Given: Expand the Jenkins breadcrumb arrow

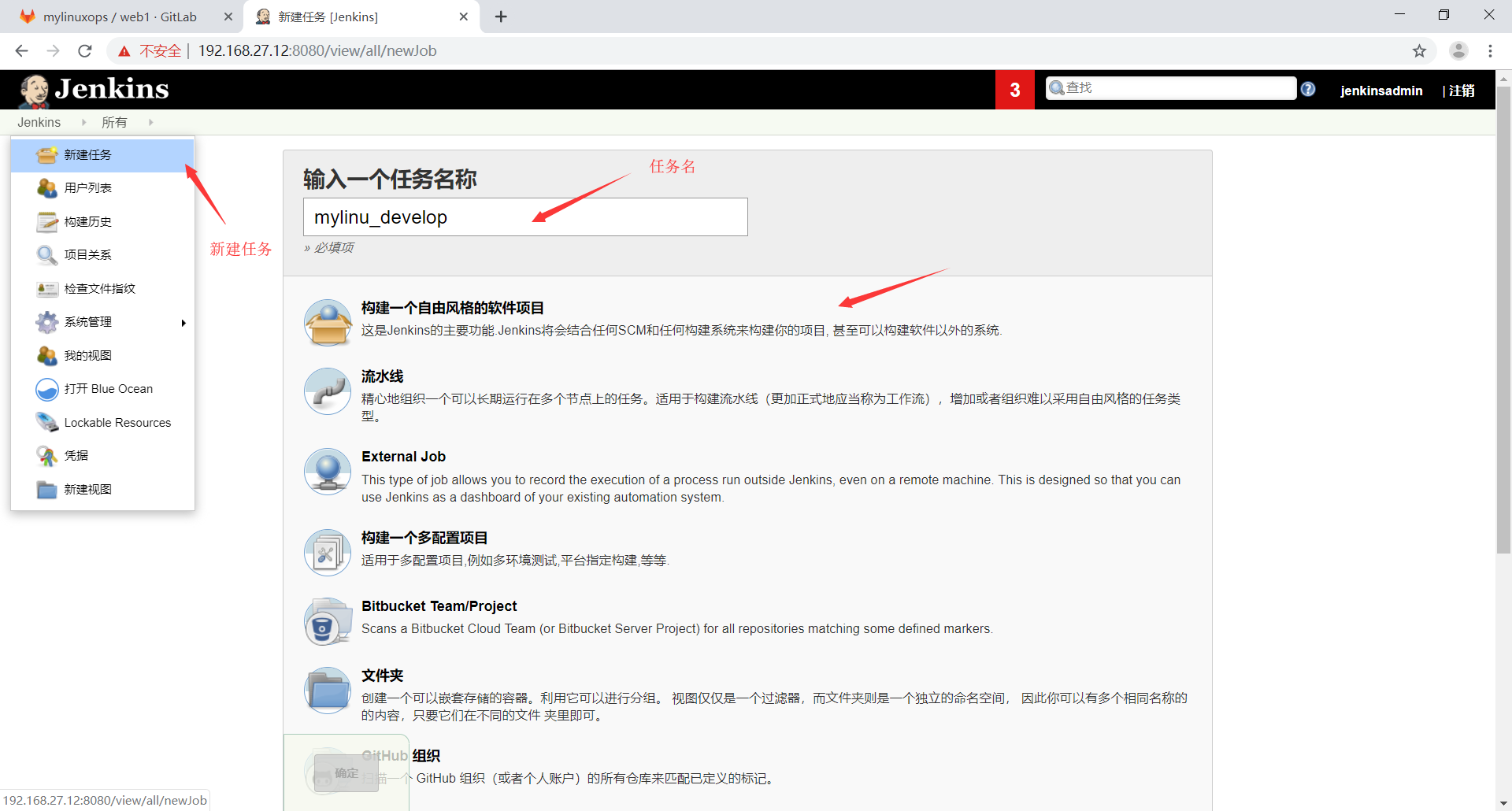Looking at the screenshot, I should point(83,122).
